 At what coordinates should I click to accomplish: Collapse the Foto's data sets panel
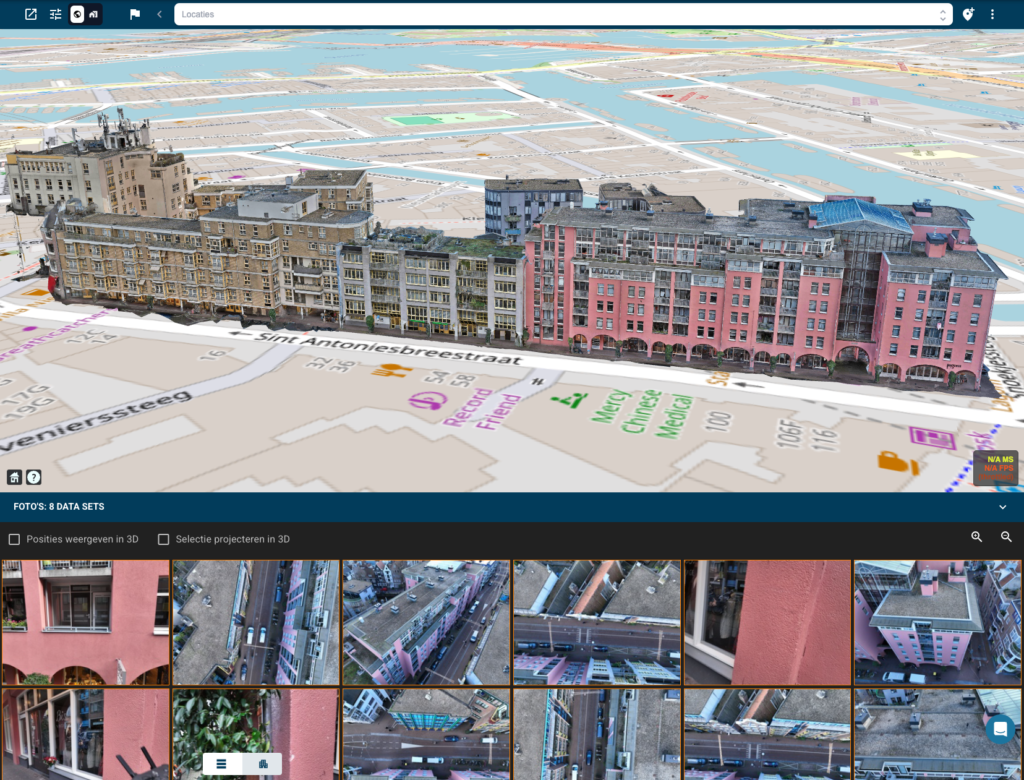(x=1002, y=507)
